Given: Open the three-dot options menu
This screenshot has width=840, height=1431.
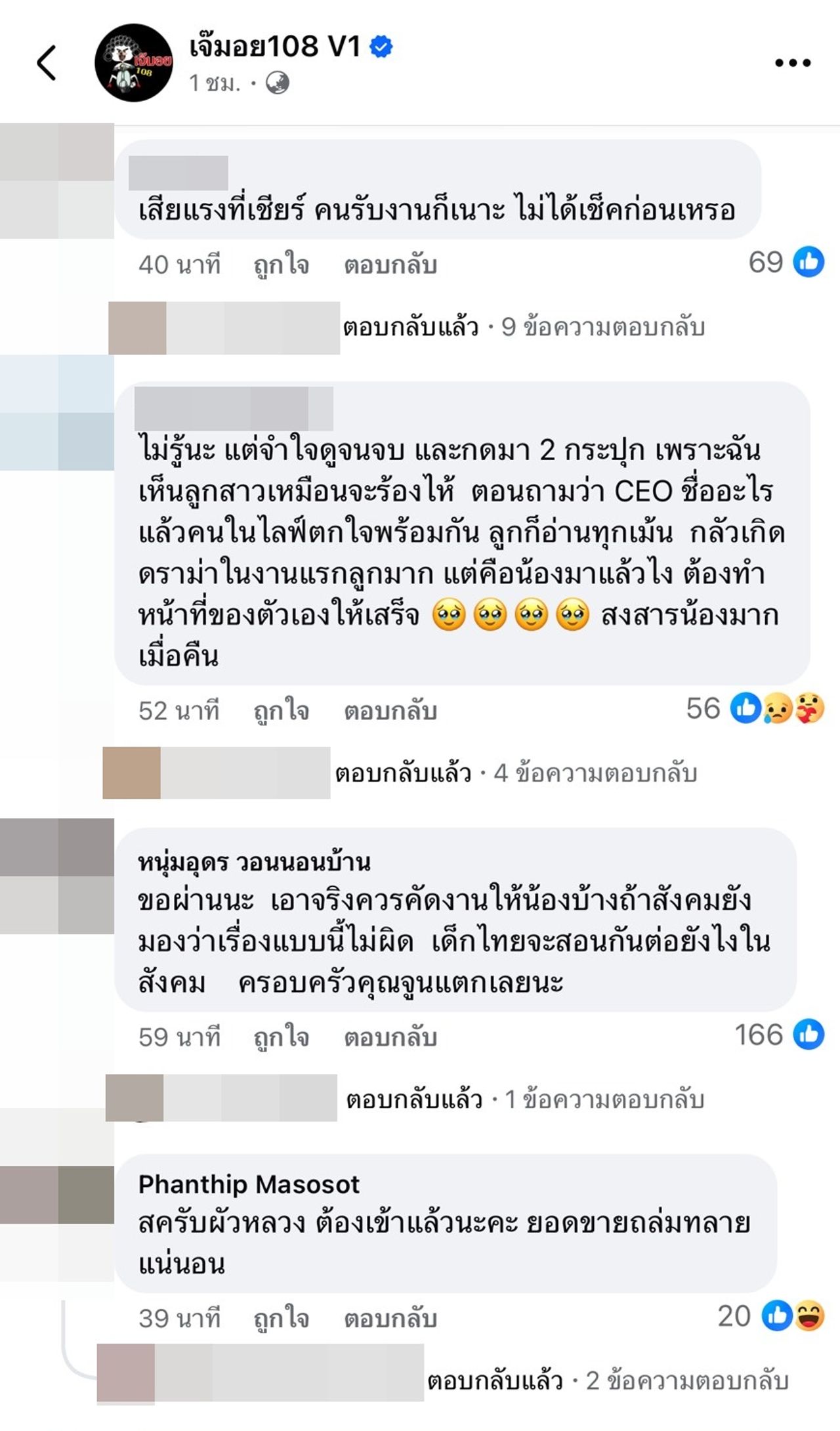Looking at the screenshot, I should [793, 63].
